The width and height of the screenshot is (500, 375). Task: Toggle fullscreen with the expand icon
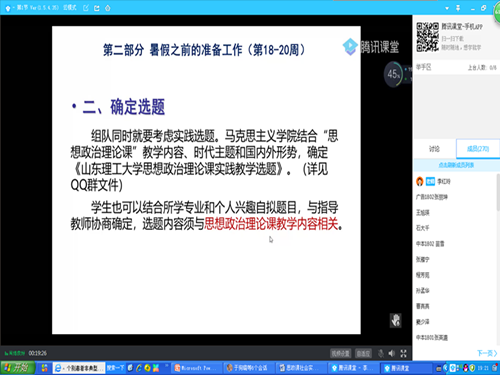403,353
